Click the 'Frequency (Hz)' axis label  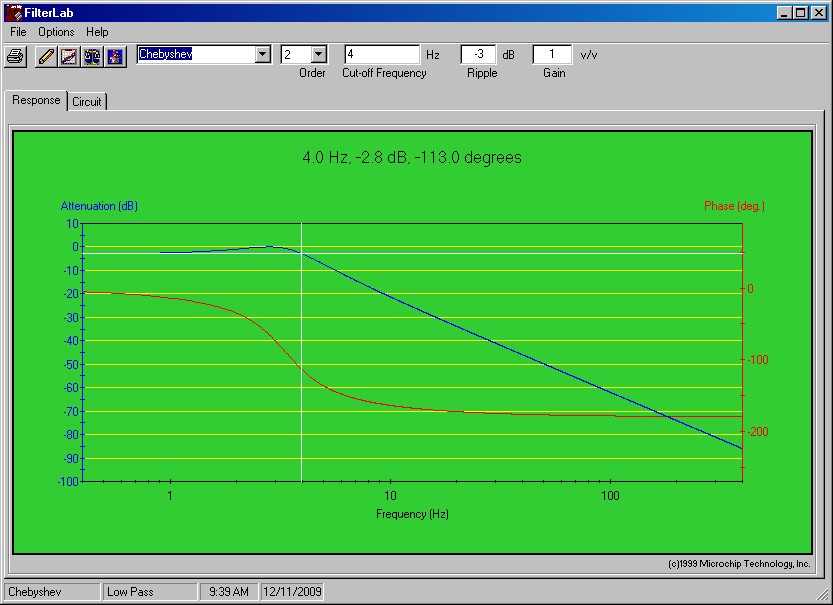412,514
